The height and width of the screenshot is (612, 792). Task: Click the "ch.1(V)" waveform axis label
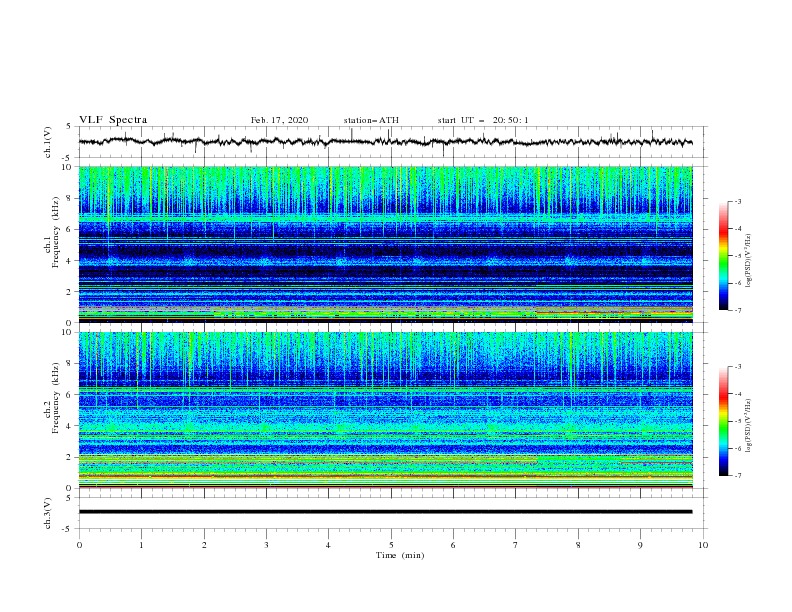(x=48, y=142)
